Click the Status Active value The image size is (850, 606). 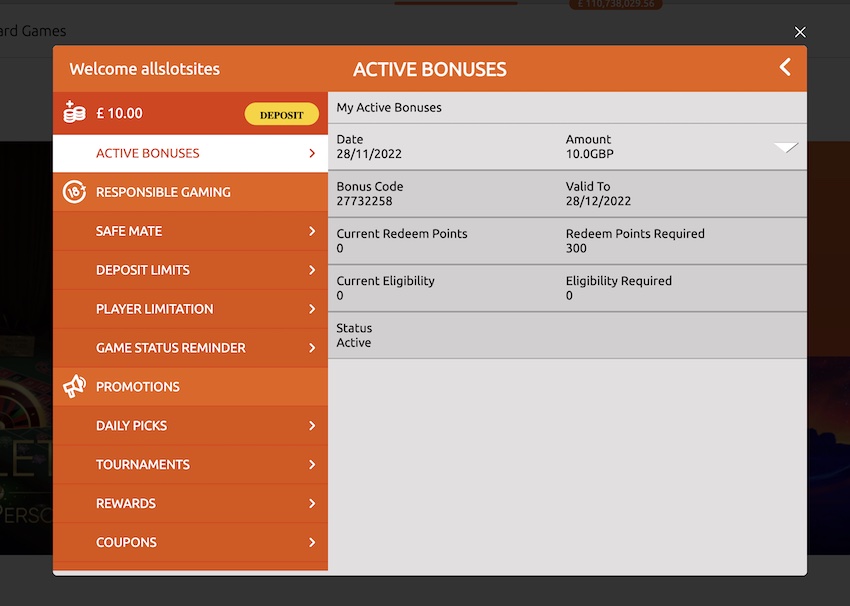pos(353,343)
